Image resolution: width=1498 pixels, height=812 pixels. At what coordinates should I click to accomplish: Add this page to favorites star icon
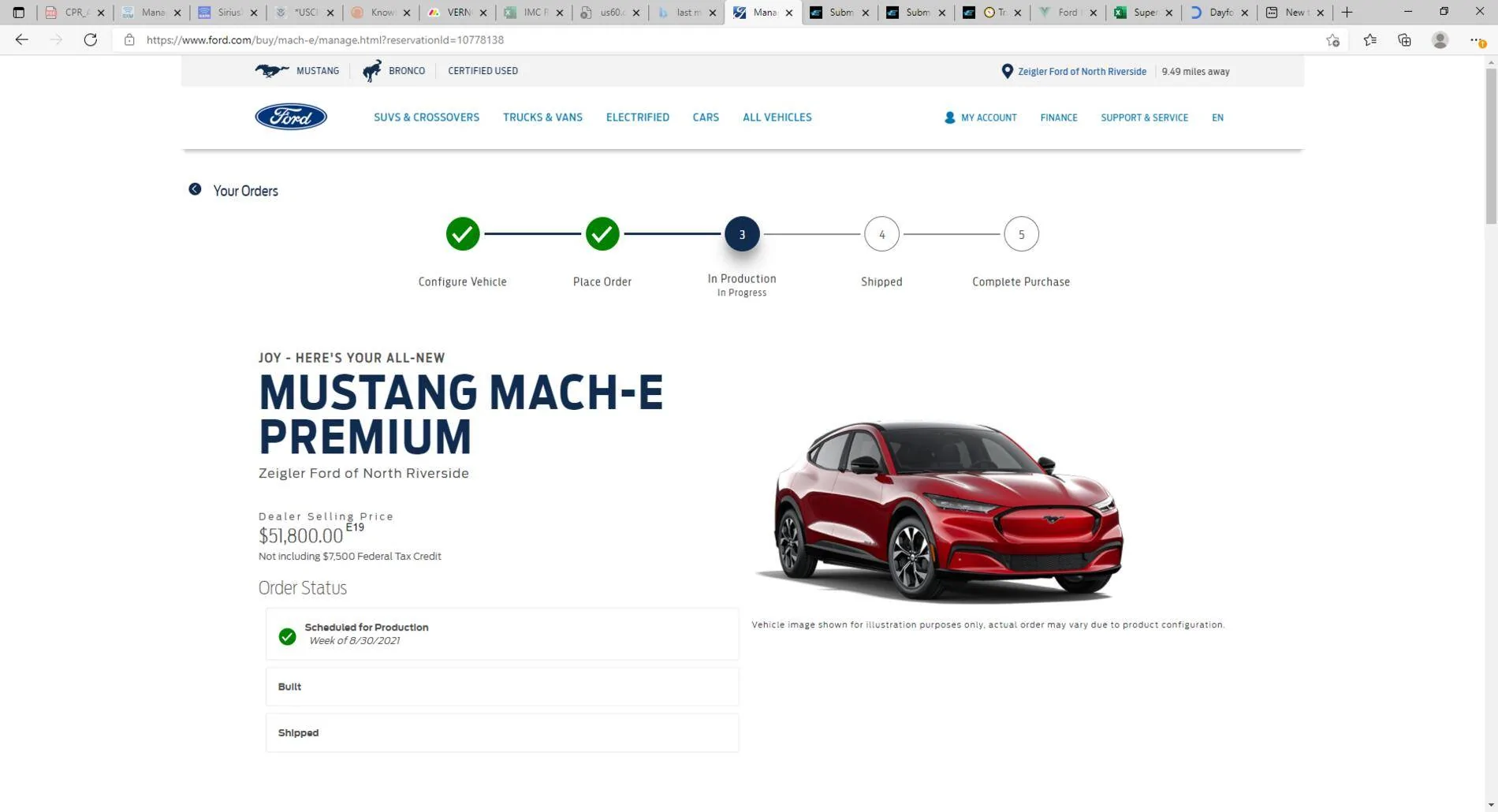click(x=1332, y=40)
